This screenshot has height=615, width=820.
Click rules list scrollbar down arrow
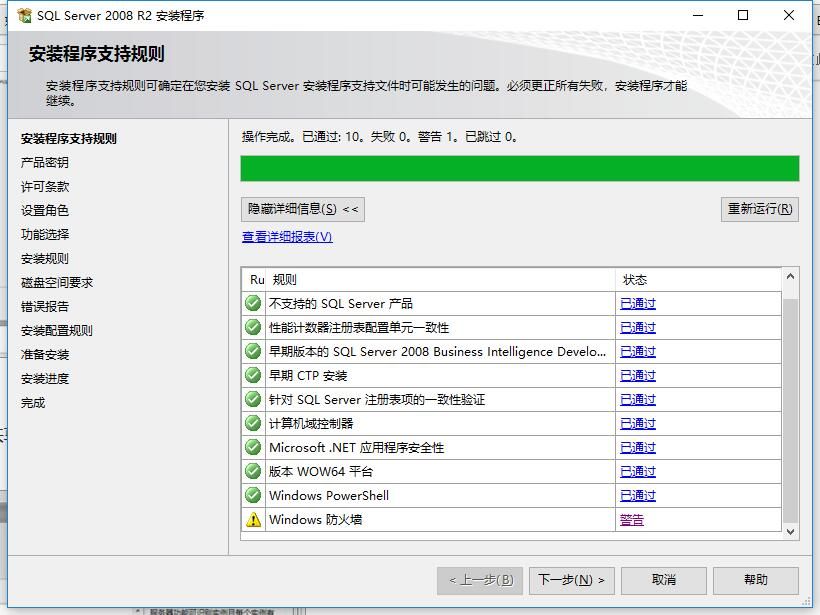click(x=790, y=532)
